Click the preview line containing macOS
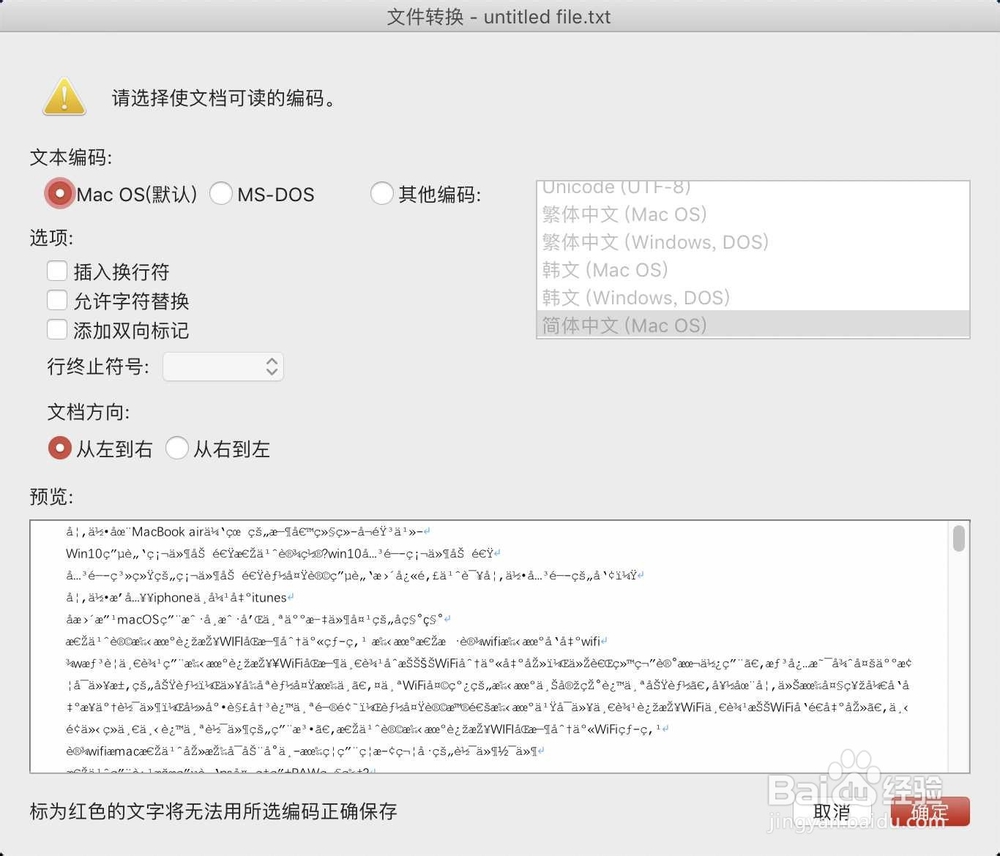 [258, 619]
